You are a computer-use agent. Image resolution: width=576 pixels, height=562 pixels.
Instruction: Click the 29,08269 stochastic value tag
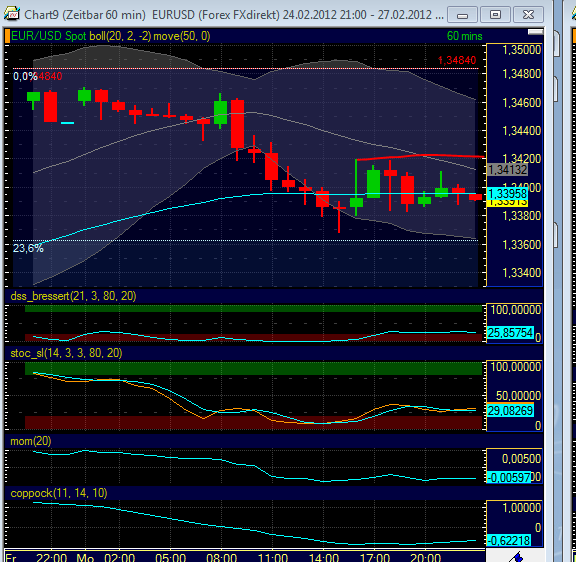(x=510, y=410)
